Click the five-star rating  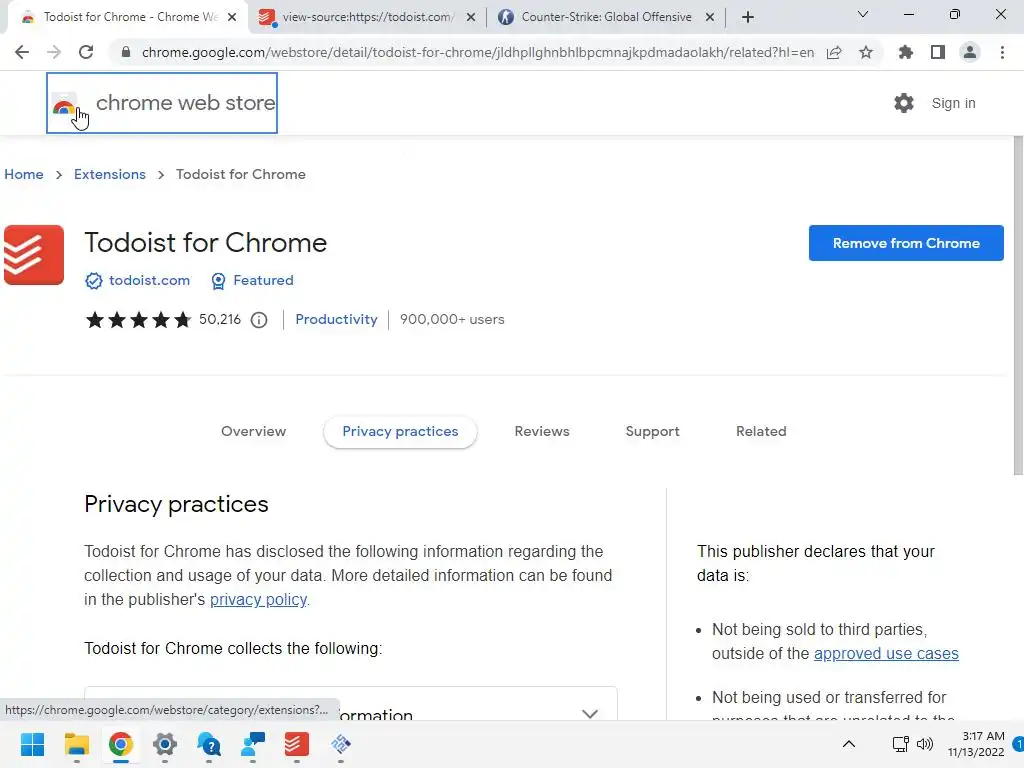click(x=138, y=320)
